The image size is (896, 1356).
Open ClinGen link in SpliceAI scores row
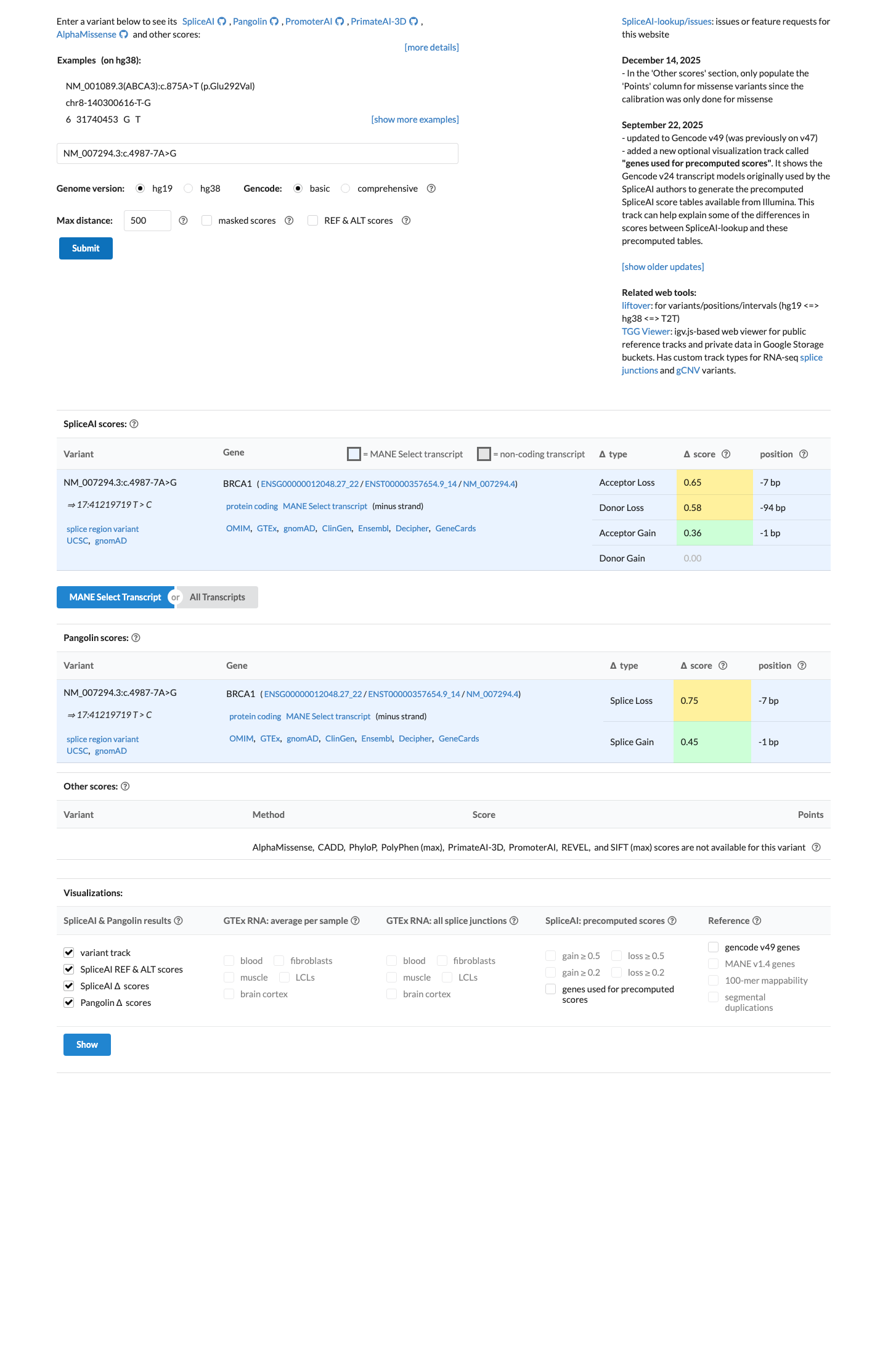tap(336, 528)
